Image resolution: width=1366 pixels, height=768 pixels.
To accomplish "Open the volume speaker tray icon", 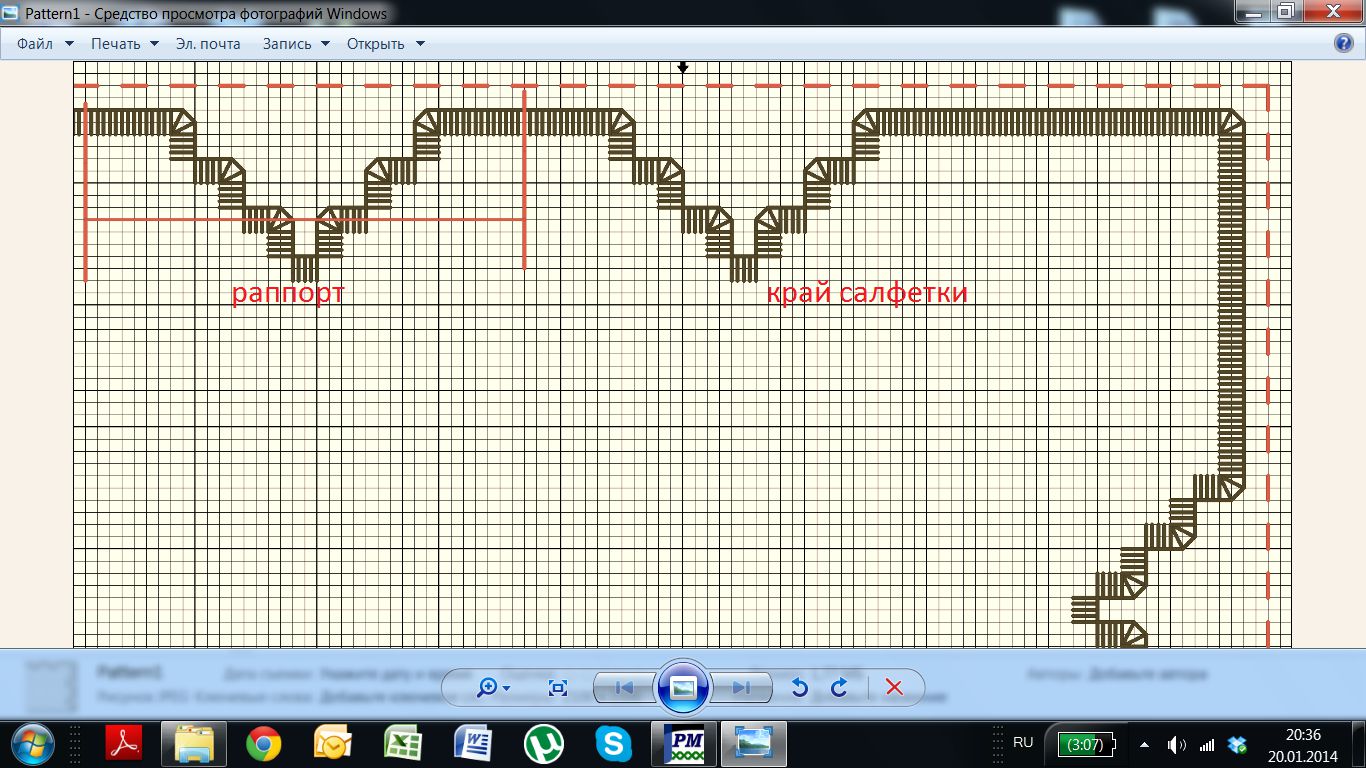I will tap(1177, 744).
